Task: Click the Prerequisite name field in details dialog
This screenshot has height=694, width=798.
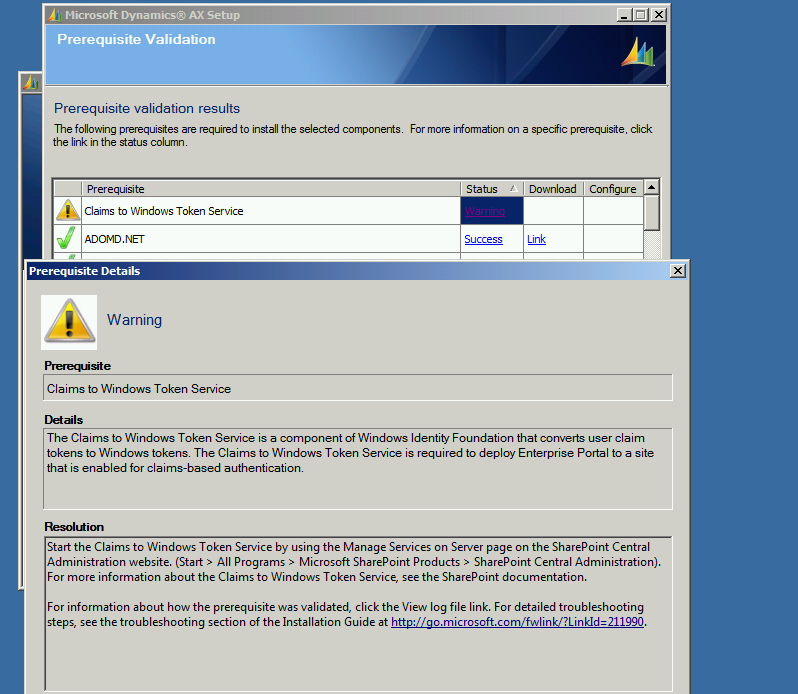Action: tap(358, 388)
